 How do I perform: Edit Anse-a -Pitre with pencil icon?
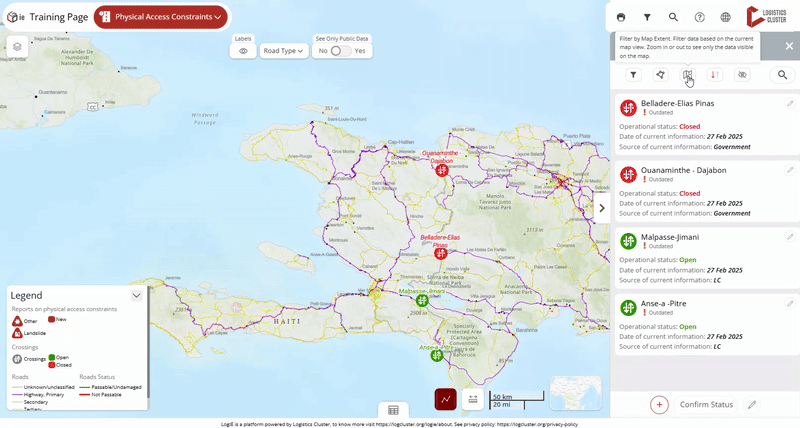790,304
